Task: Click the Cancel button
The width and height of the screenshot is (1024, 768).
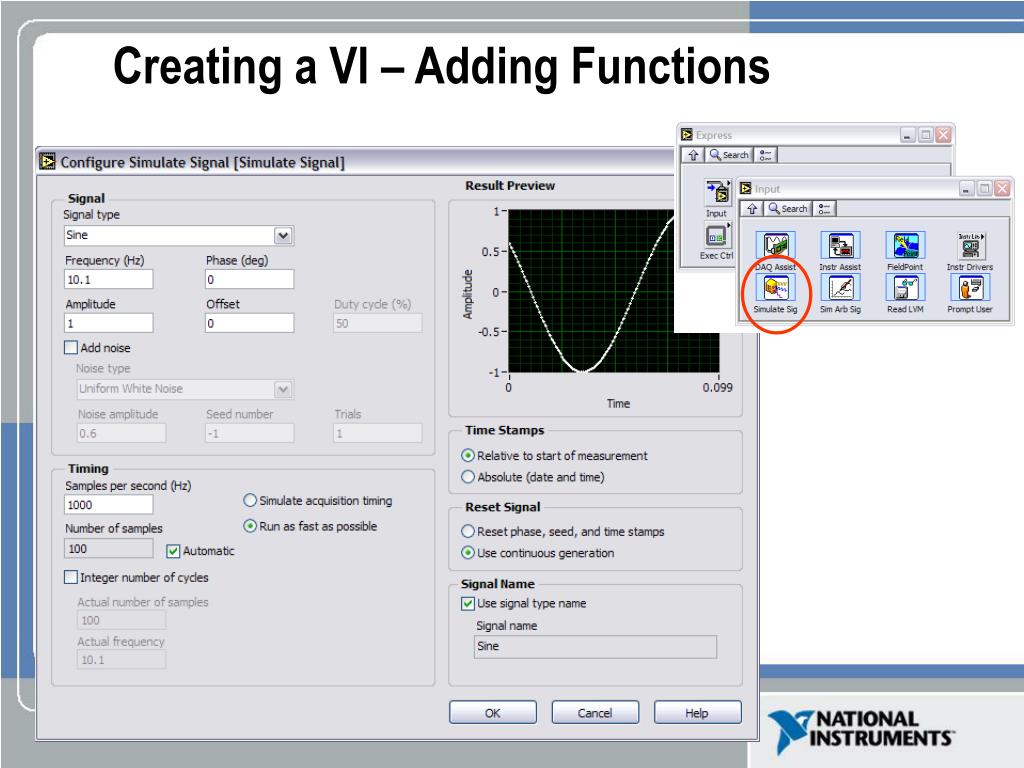Action: pos(595,712)
